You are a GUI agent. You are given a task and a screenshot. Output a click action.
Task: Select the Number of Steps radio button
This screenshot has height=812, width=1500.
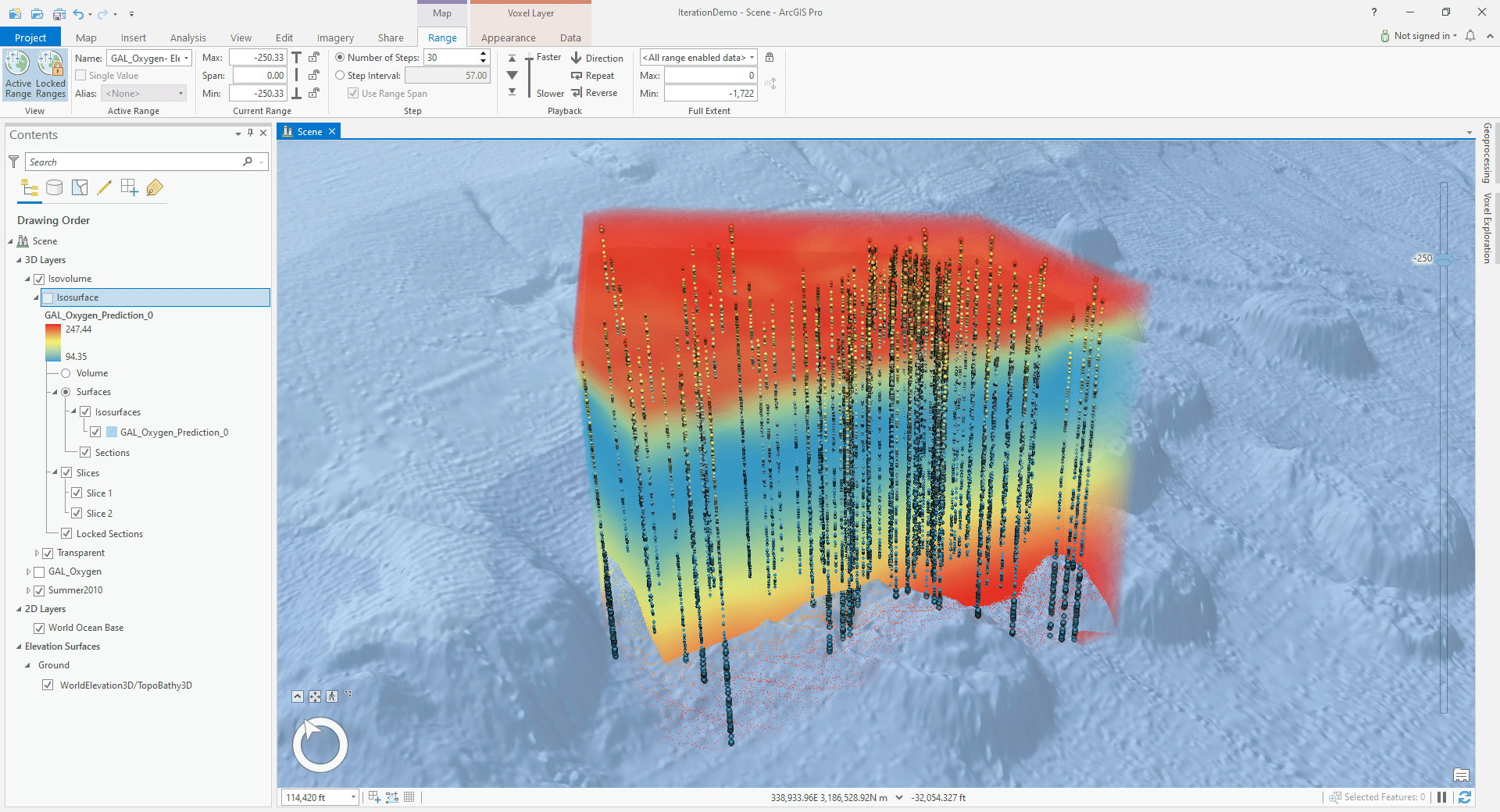pyautogui.click(x=340, y=57)
